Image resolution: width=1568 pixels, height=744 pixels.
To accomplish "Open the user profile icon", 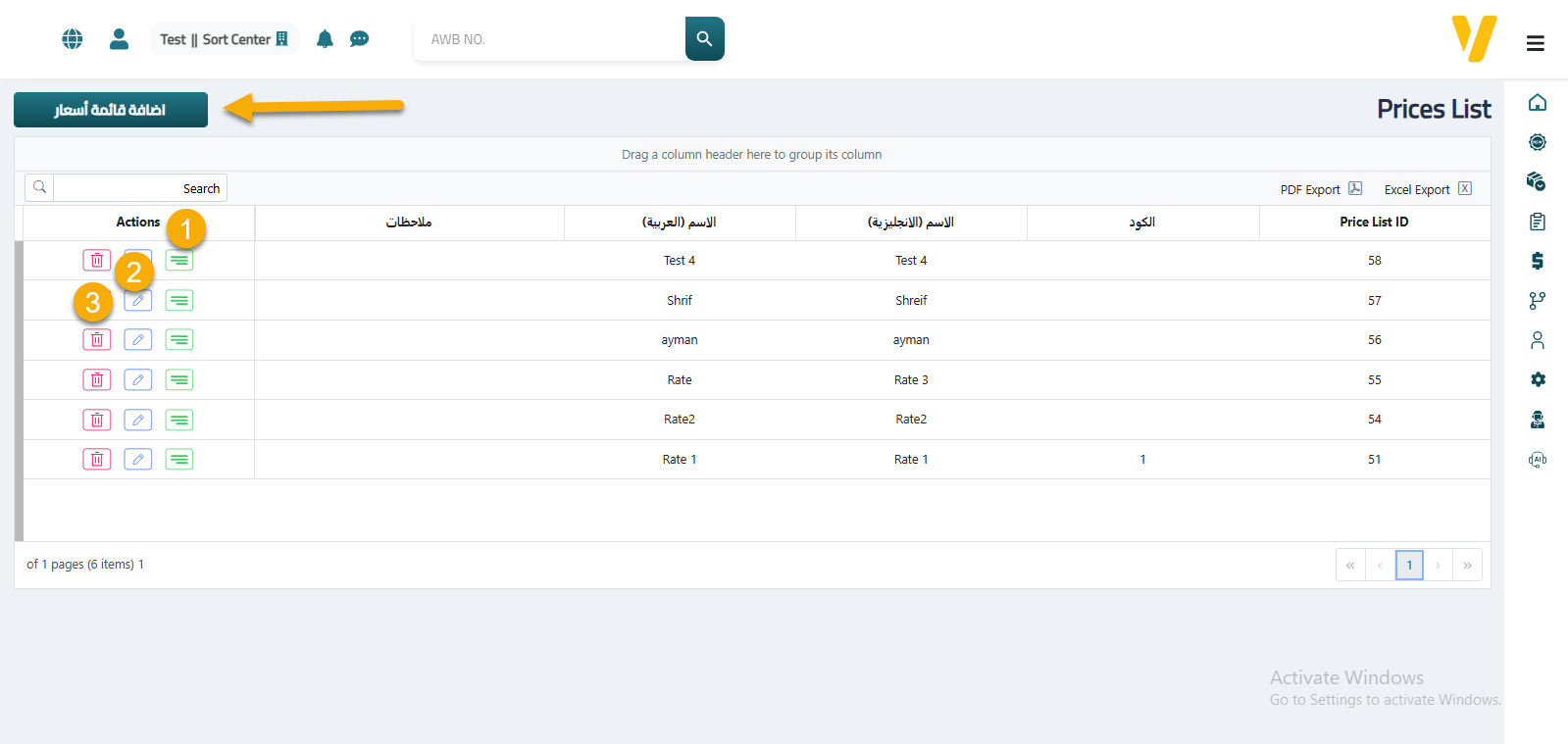I will [120, 39].
